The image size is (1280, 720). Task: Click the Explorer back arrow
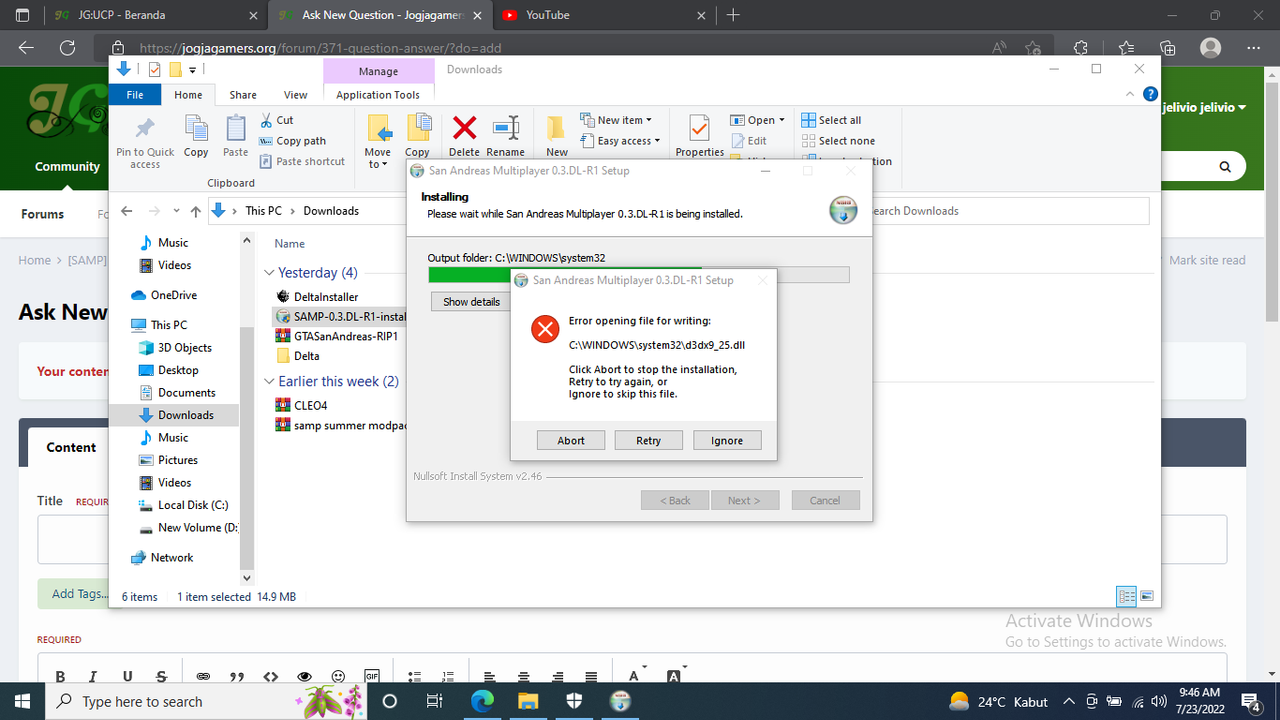127,211
